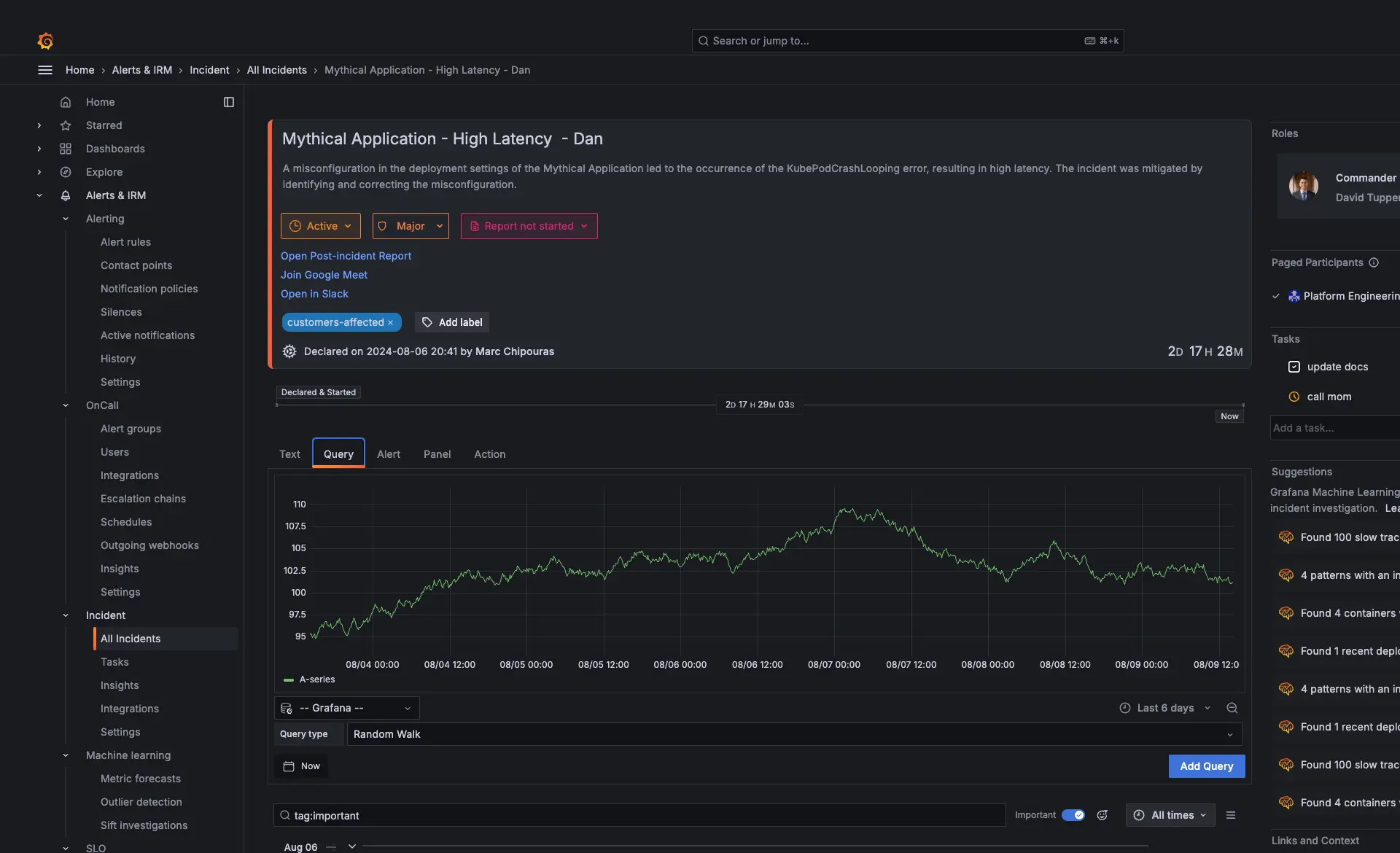Click the tag:important search field
Image resolution: width=1400 pixels, height=853 pixels.
(639, 815)
